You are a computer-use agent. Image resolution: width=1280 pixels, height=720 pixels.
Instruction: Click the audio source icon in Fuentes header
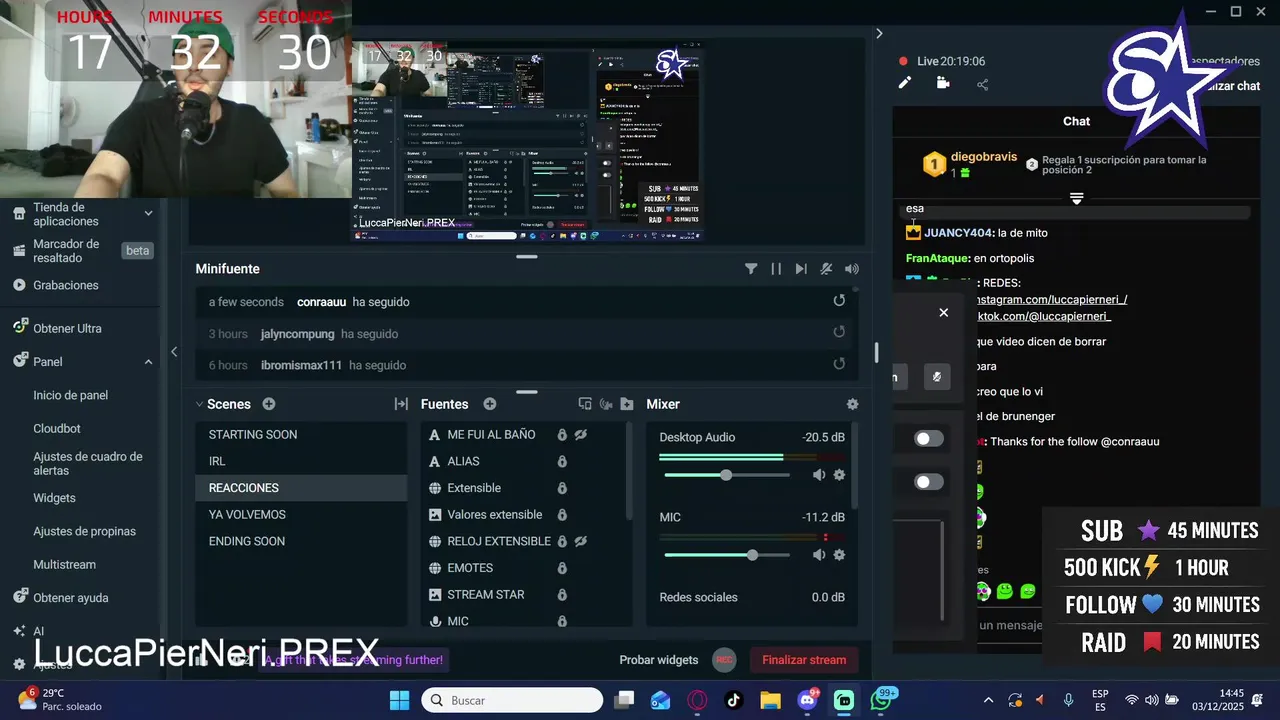click(606, 404)
